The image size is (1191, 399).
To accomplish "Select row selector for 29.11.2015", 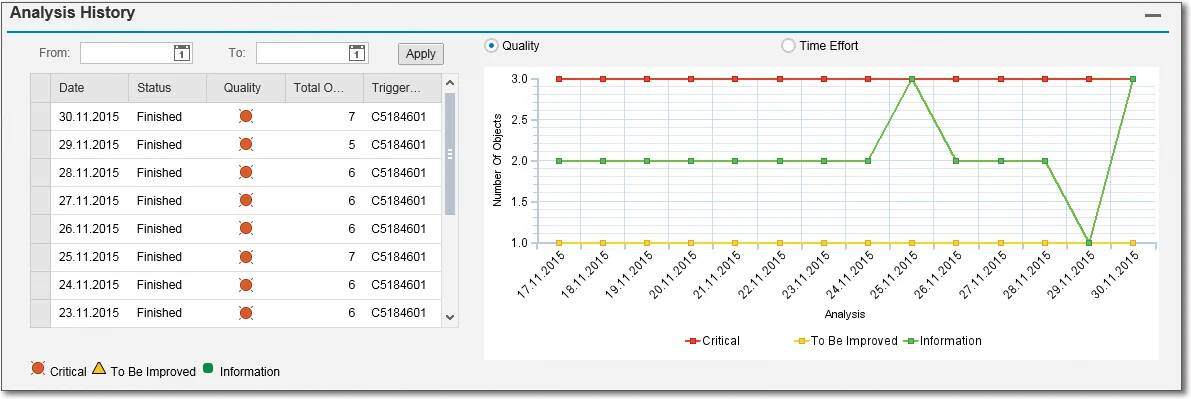I will (x=40, y=144).
